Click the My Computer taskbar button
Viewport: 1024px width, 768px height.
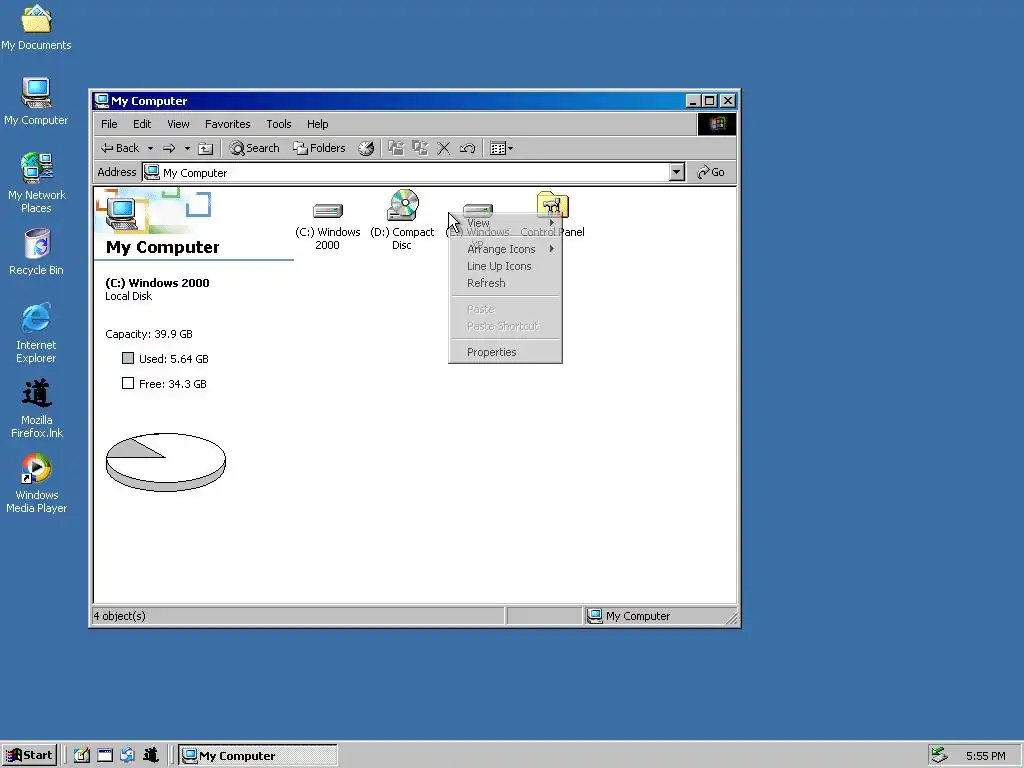tap(258, 755)
